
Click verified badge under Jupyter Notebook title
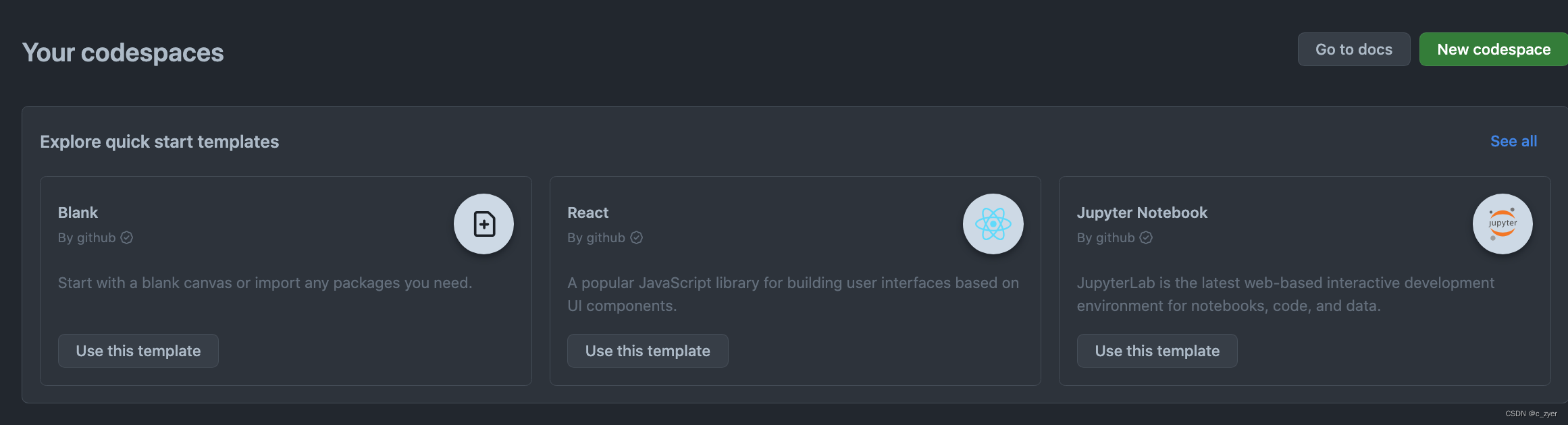[1146, 237]
